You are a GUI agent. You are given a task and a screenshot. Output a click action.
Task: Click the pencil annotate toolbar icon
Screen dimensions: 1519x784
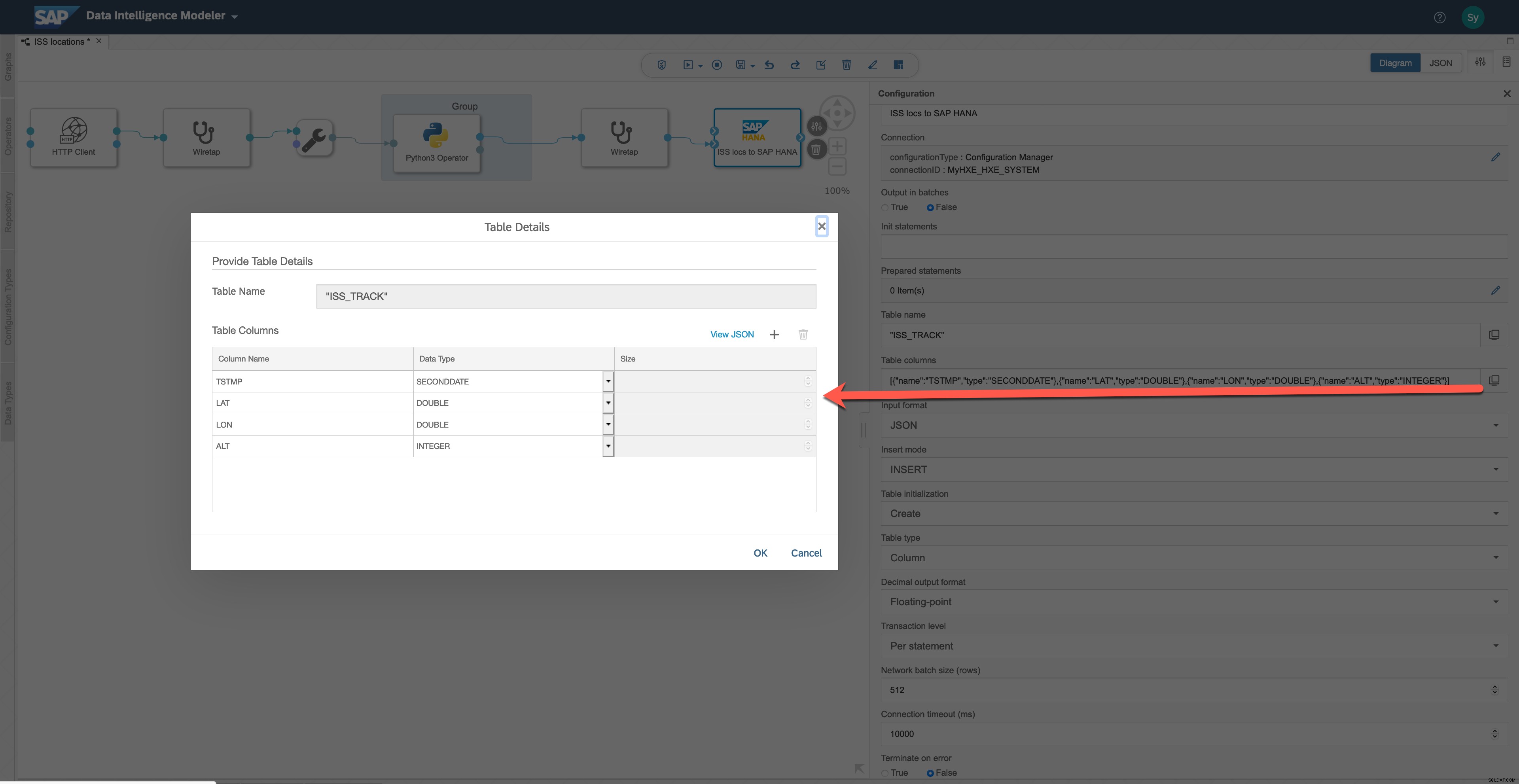pyautogui.click(x=873, y=65)
